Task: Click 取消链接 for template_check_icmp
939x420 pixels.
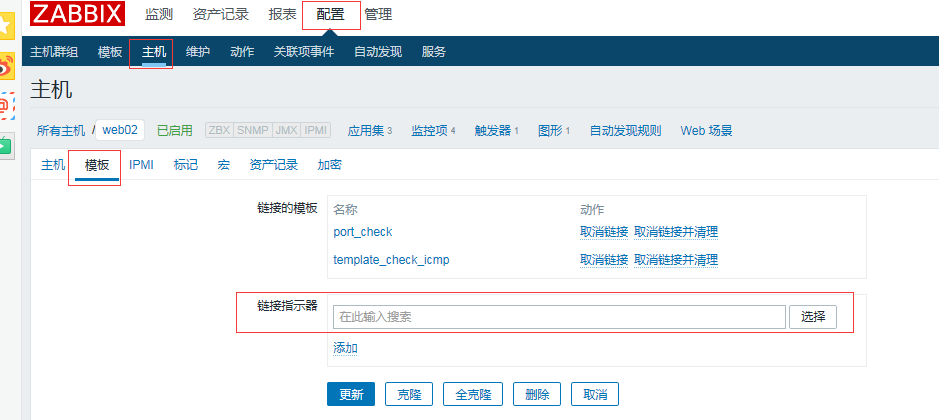Action: tap(604, 260)
